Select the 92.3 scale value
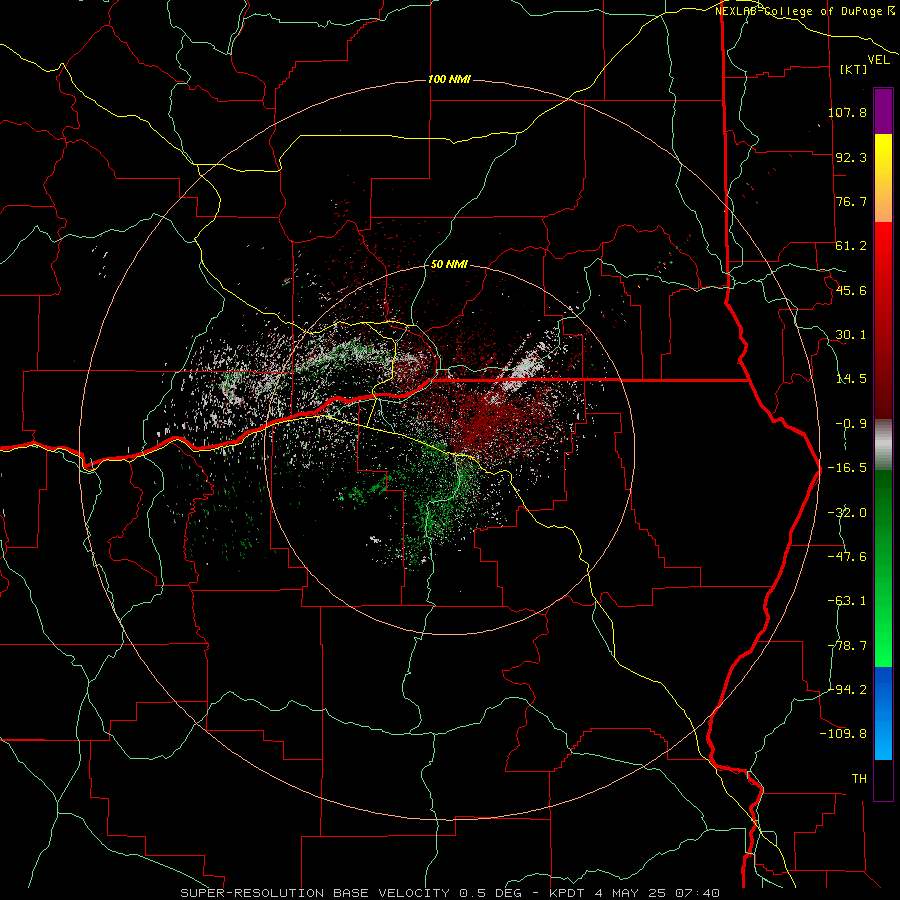Viewport: 900px width, 900px height. (851, 157)
